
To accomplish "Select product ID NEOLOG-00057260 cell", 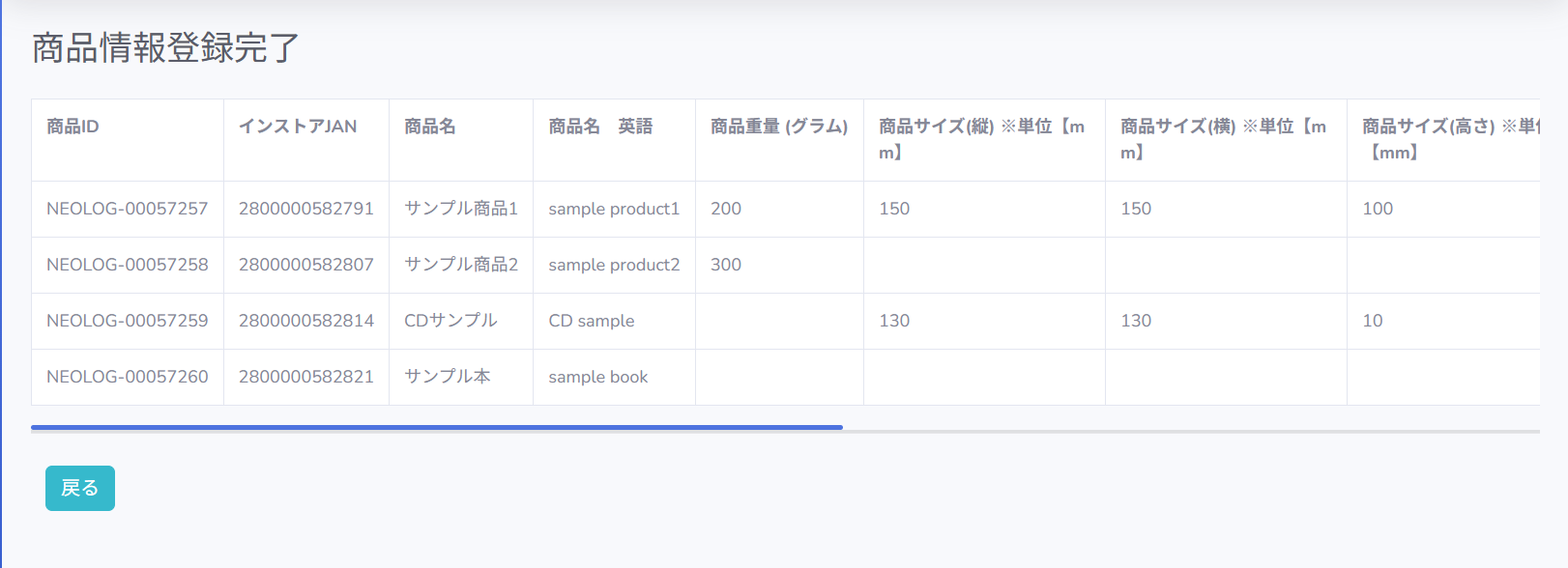I will click(x=127, y=377).
